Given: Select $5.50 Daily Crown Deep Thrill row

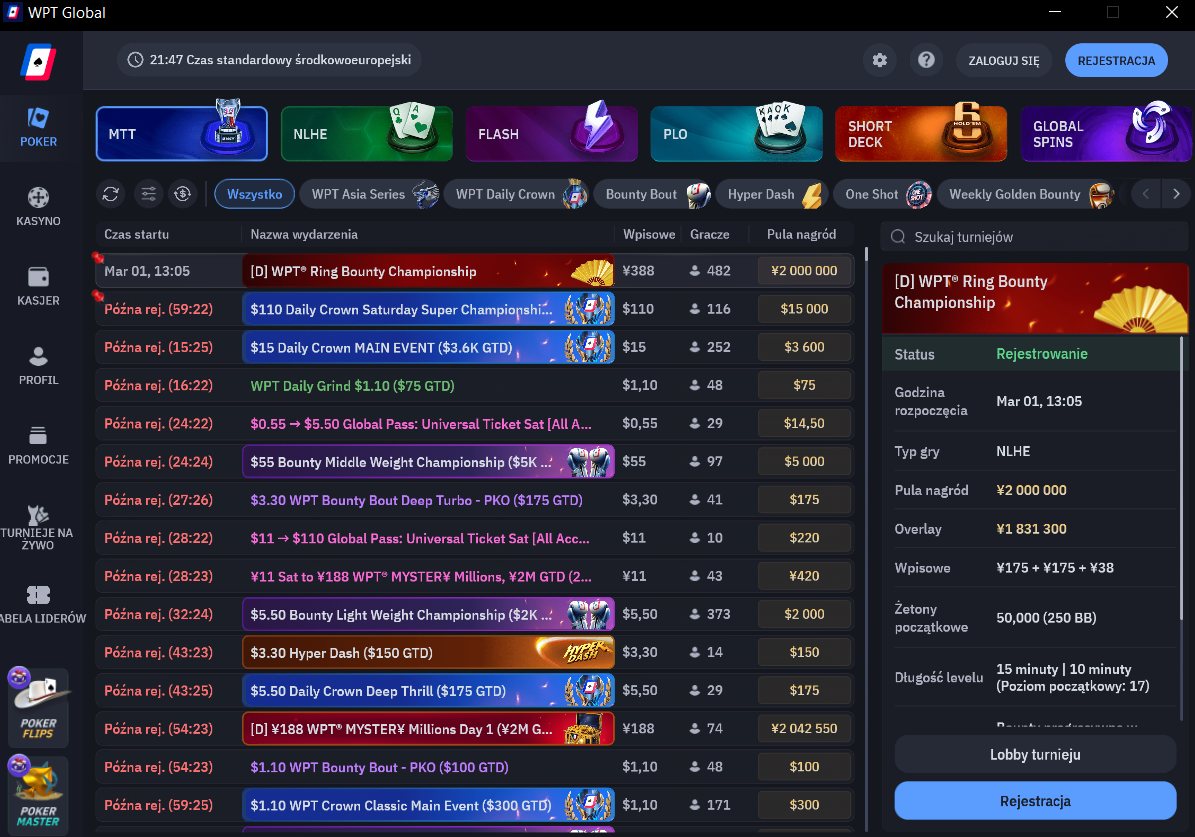Looking at the screenshot, I should click(x=474, y=690).
